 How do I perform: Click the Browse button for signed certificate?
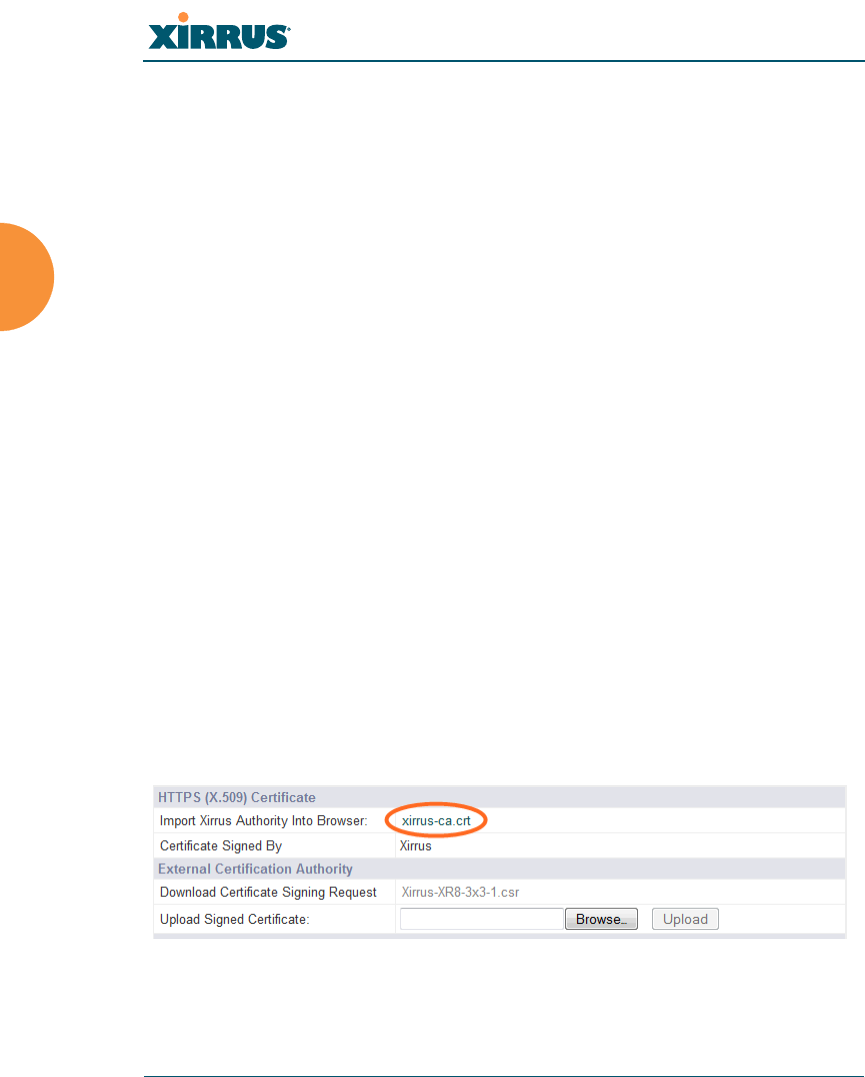(601, 919)
